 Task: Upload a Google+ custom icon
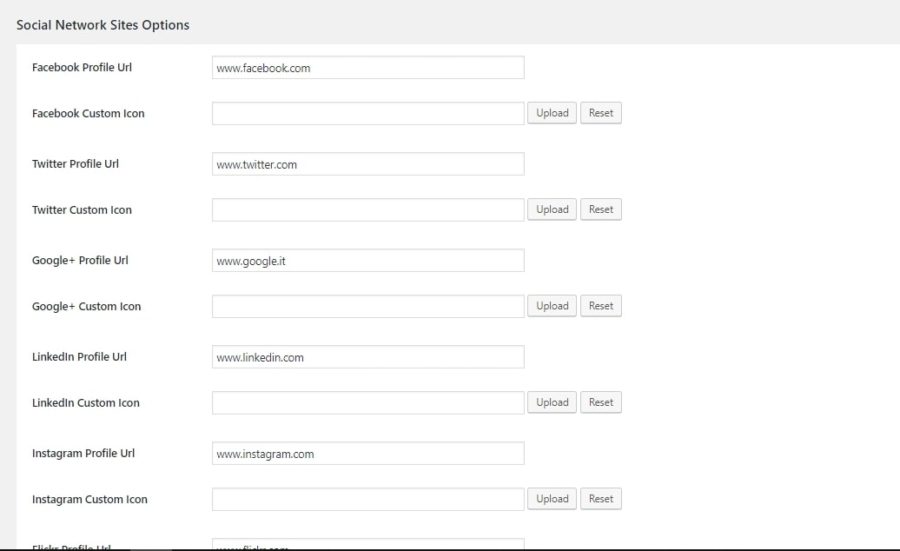[x=552, y=306]
